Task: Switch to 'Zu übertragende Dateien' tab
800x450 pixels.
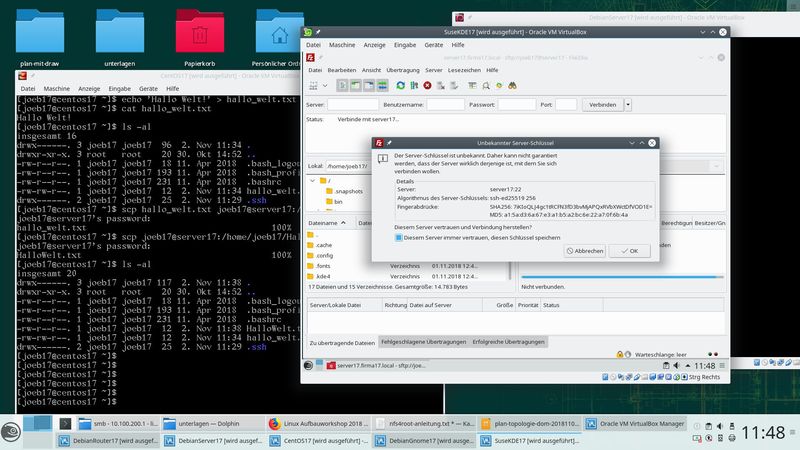Action: tap(342, 343)
